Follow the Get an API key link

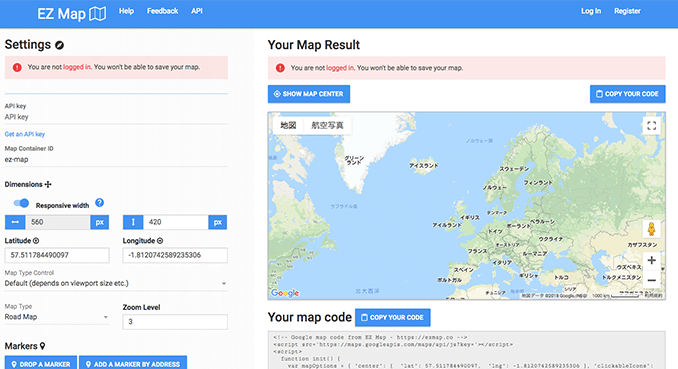25,134
